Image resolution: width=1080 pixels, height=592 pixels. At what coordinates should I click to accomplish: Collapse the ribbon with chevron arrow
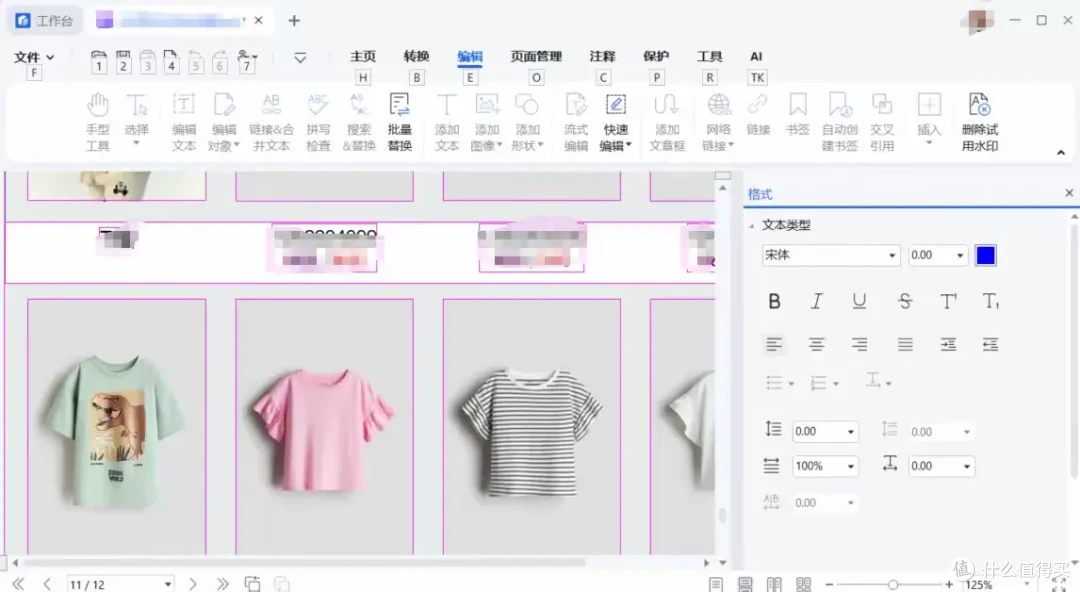point(1061,152)
